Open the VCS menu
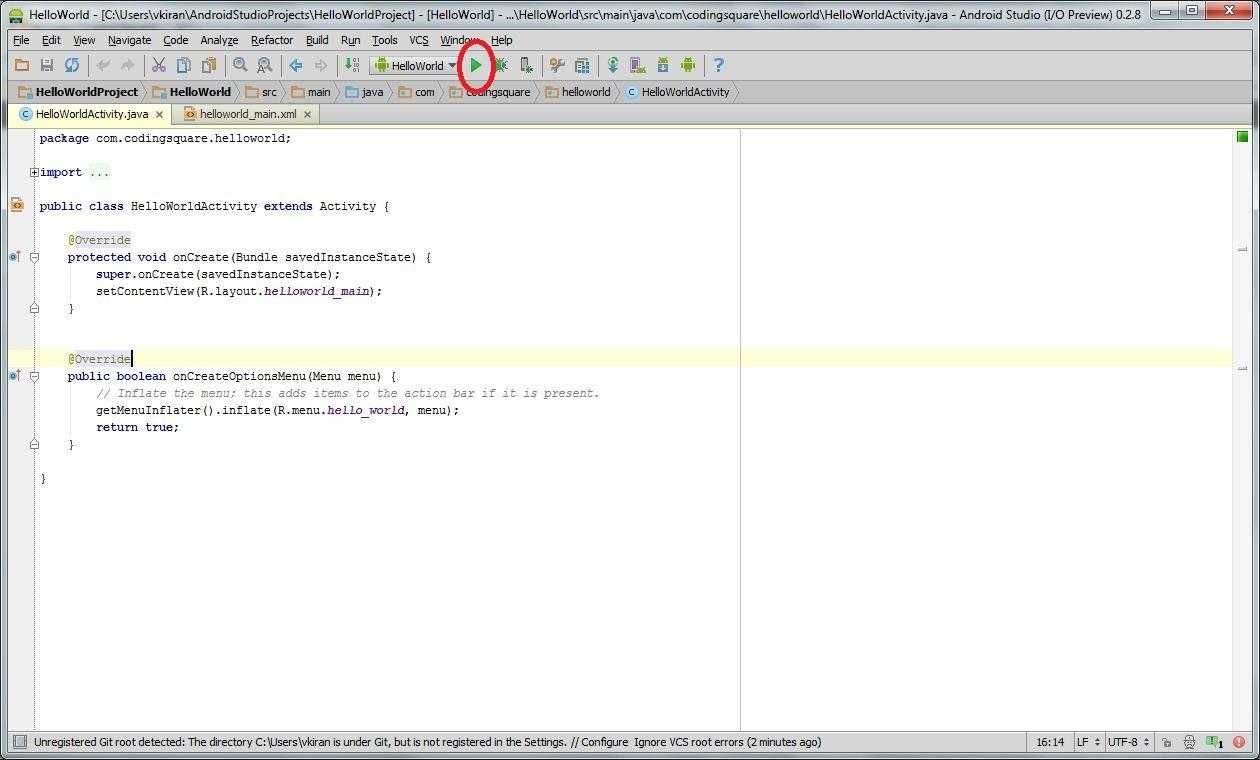The height and width of the screenshot is (760, 1260). [x=419, y=40]
